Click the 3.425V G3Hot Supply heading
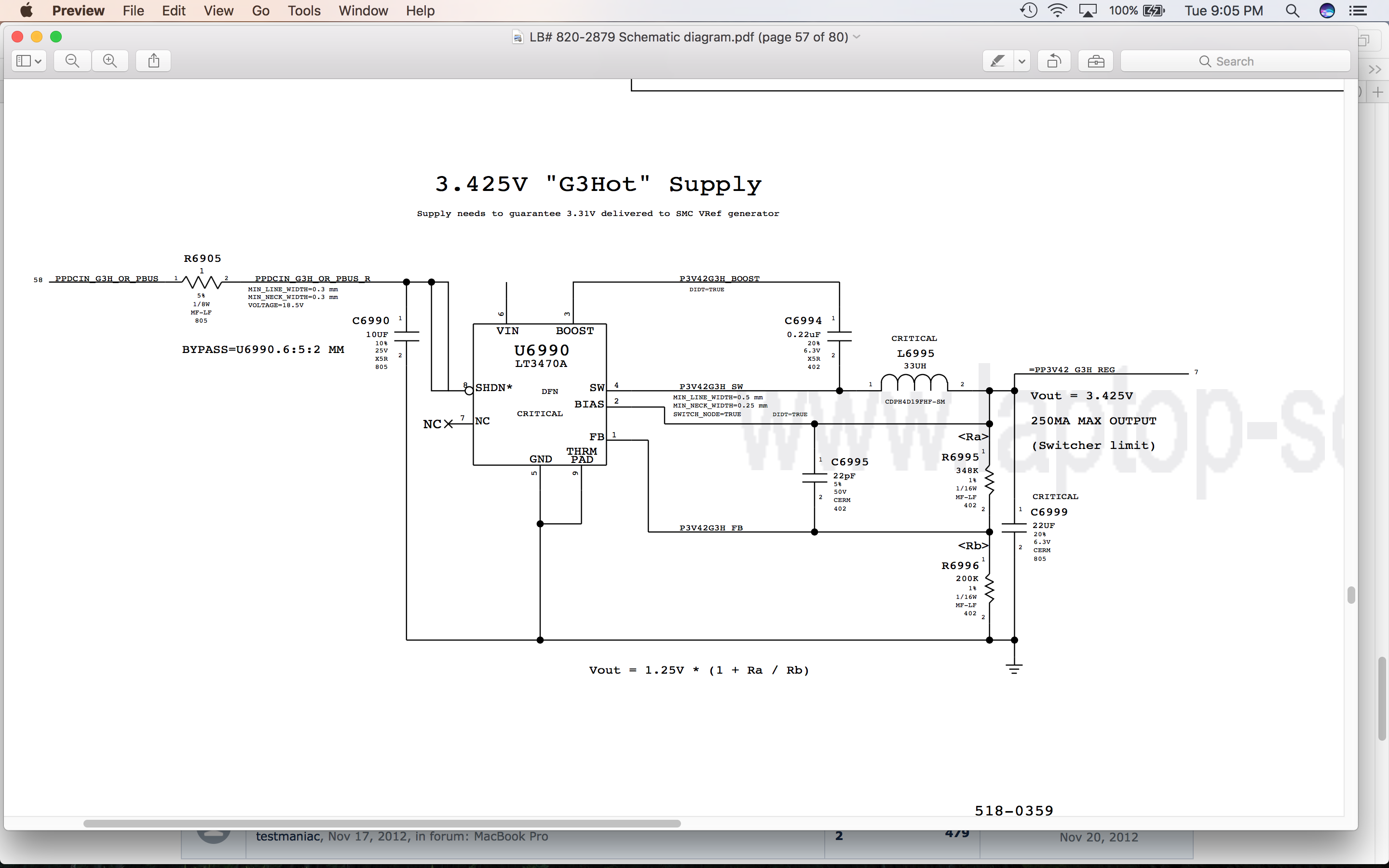 598,184
